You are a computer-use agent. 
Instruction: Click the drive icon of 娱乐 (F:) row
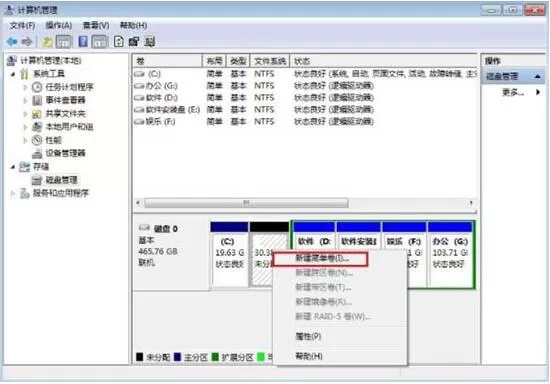(140, 122)
